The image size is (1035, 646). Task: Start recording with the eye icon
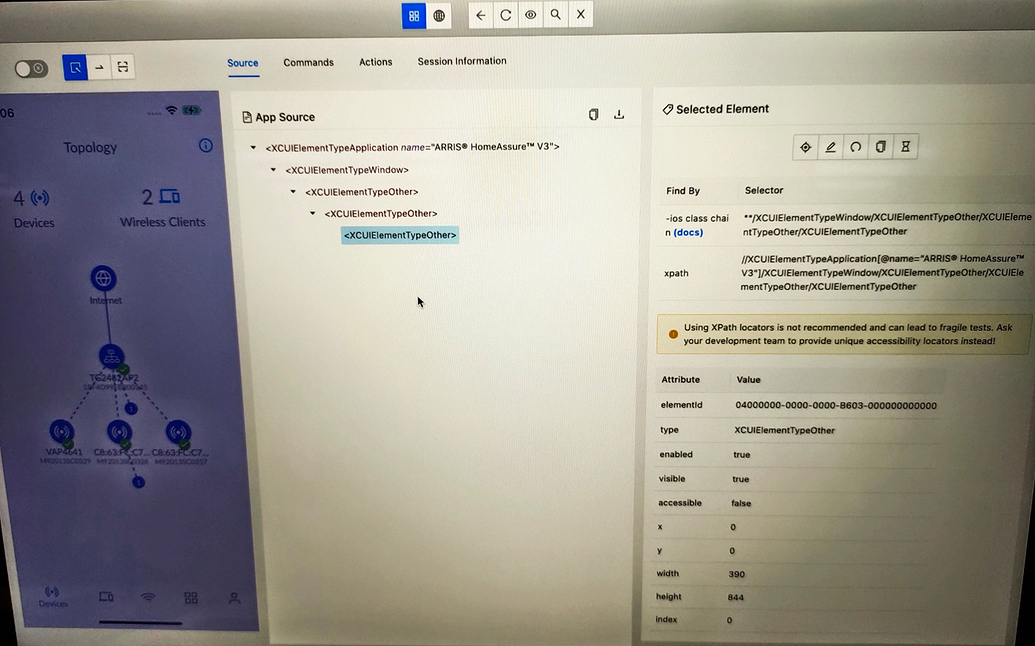coord(531,15)
